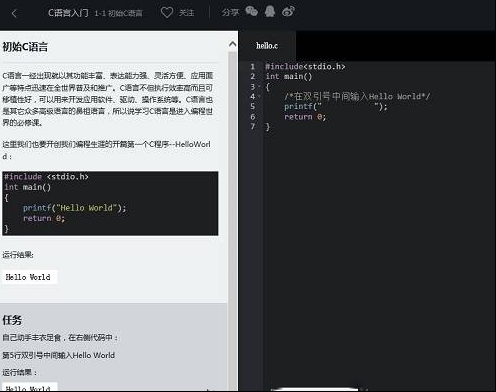
Task: Place cursor inside printf quotes on line 5
Action: 347,107
